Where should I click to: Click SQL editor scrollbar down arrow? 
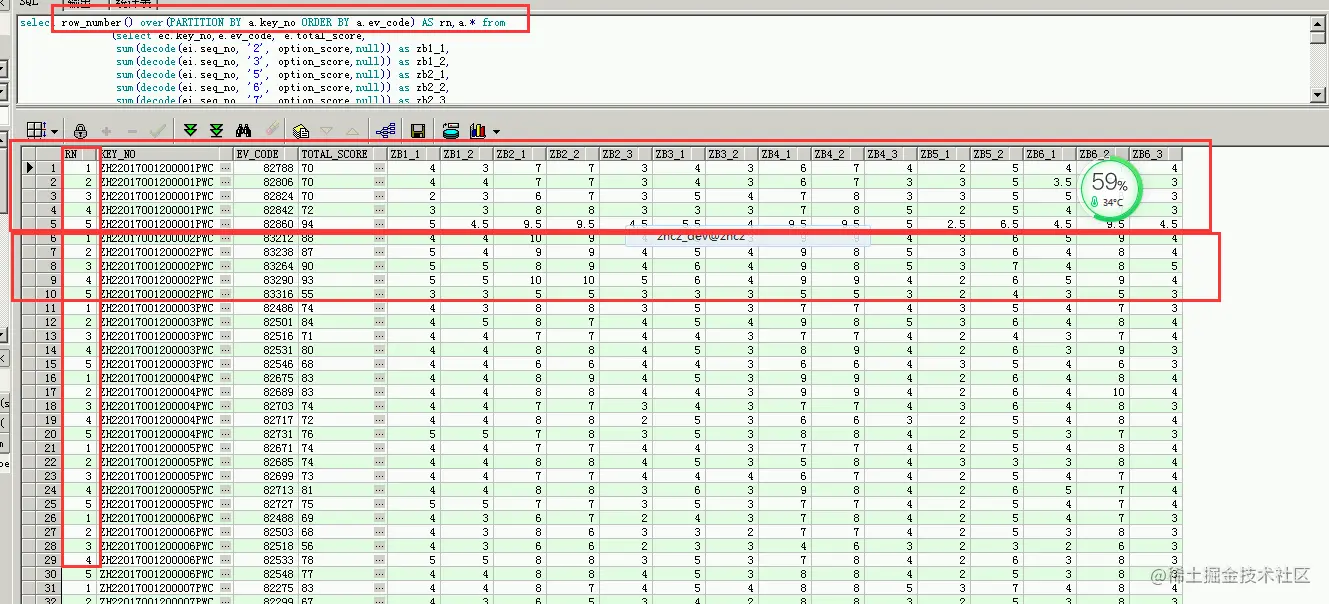[x=1319, y=95]
